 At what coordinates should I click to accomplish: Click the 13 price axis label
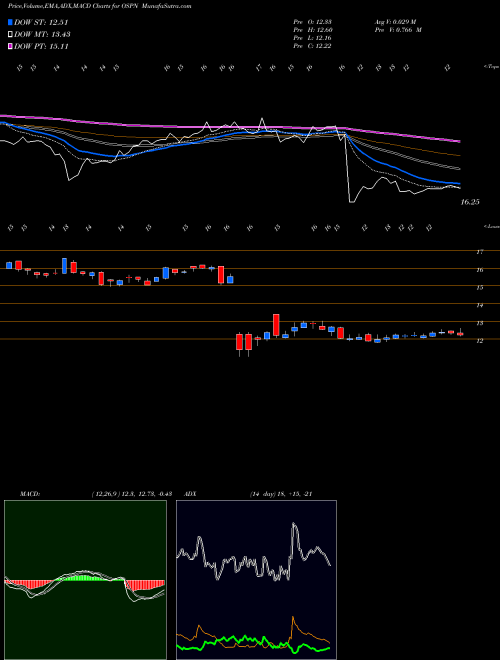(479, 323)
